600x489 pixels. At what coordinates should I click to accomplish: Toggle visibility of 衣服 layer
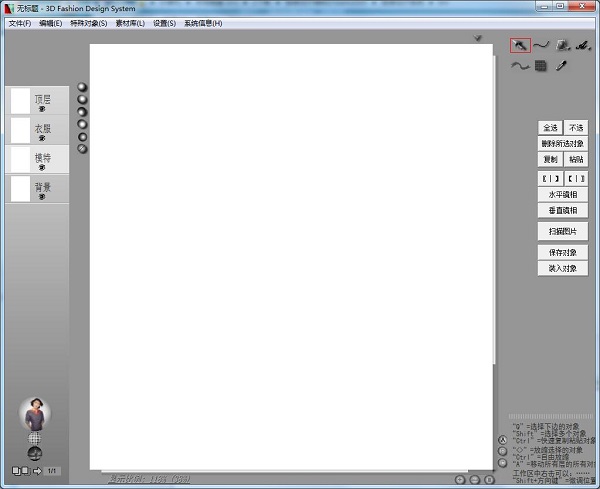pyautogui.click(x=42, y=138)
